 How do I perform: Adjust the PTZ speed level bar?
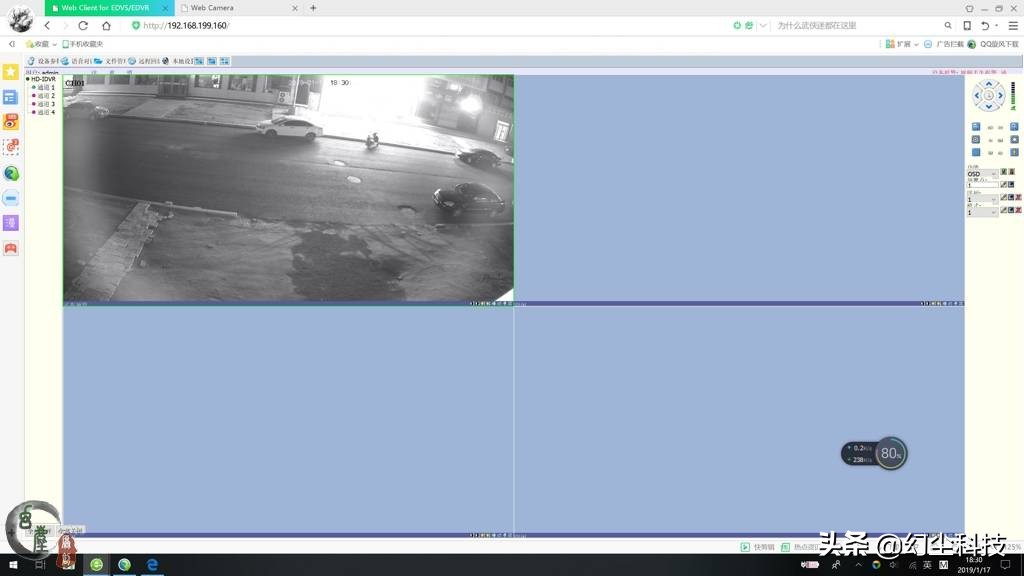(1013, 95)
